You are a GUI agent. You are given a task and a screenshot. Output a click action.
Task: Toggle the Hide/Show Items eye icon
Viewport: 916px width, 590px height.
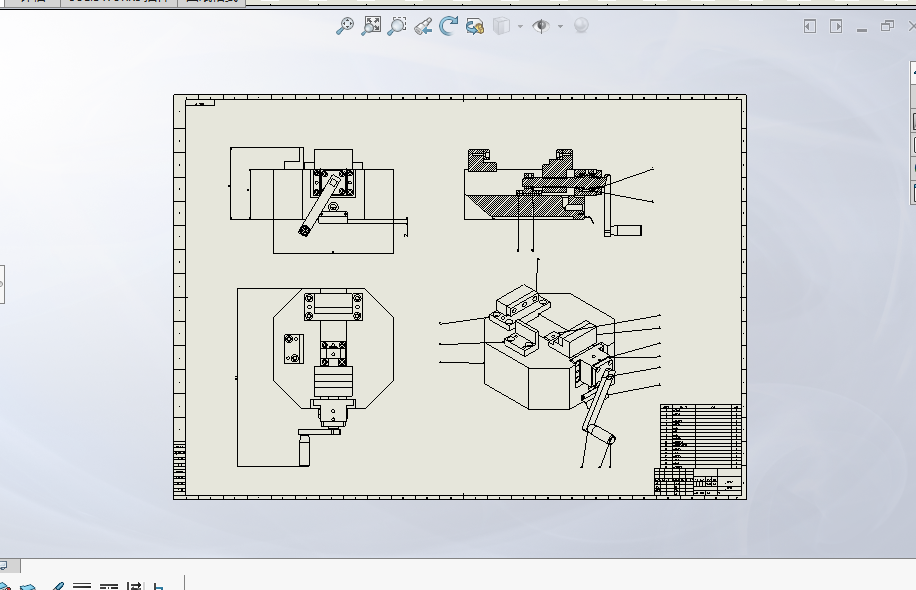point(541,26)
